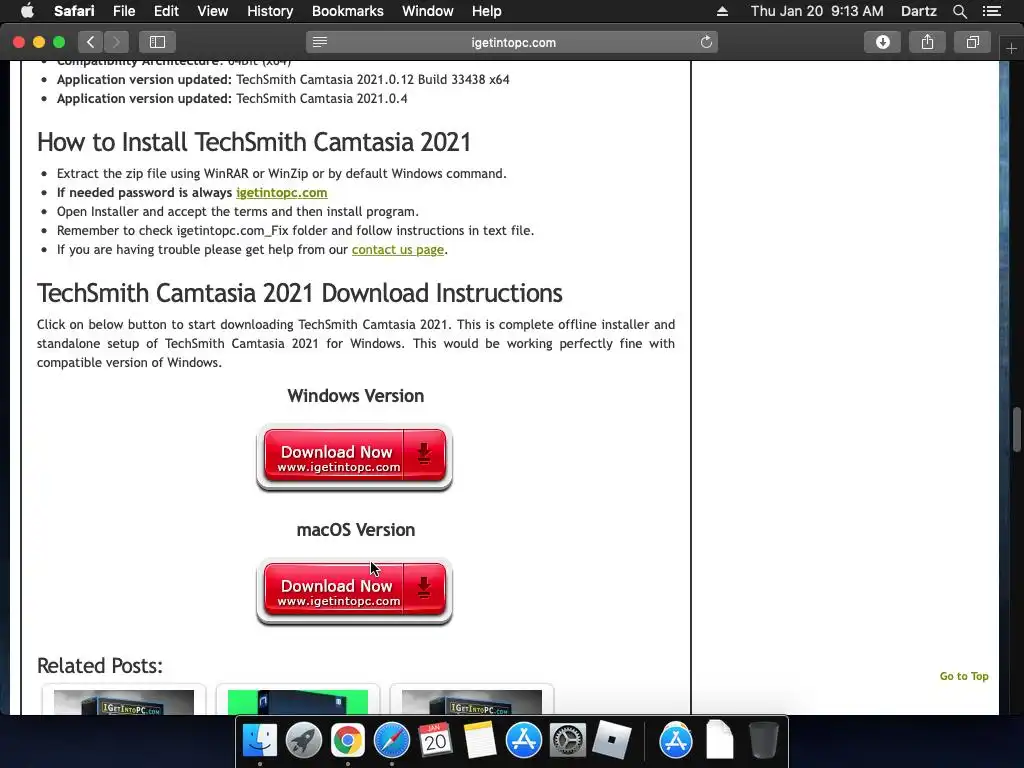1024x768 pixels.
Task: Switch to Safari compass icon in Dock
Action: click(391, 741)
